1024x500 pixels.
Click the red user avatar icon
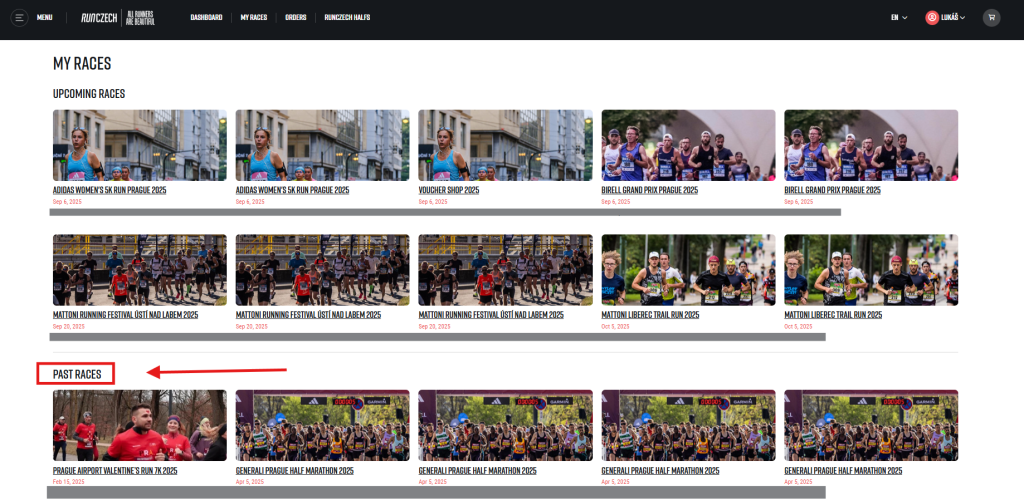(932, 18)
